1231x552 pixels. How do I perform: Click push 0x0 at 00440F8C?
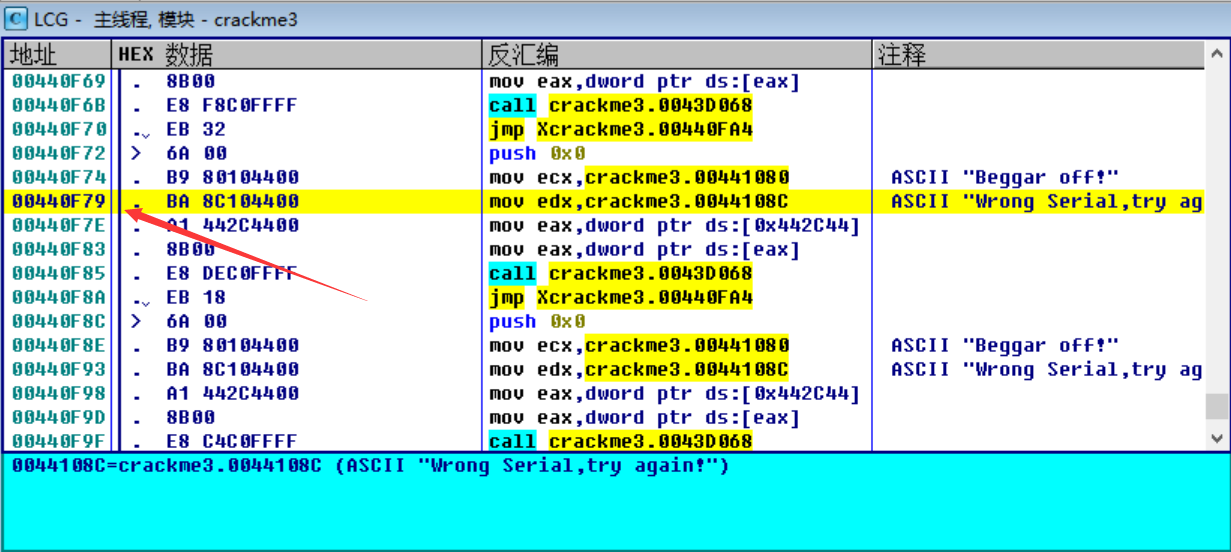(537, 321)
